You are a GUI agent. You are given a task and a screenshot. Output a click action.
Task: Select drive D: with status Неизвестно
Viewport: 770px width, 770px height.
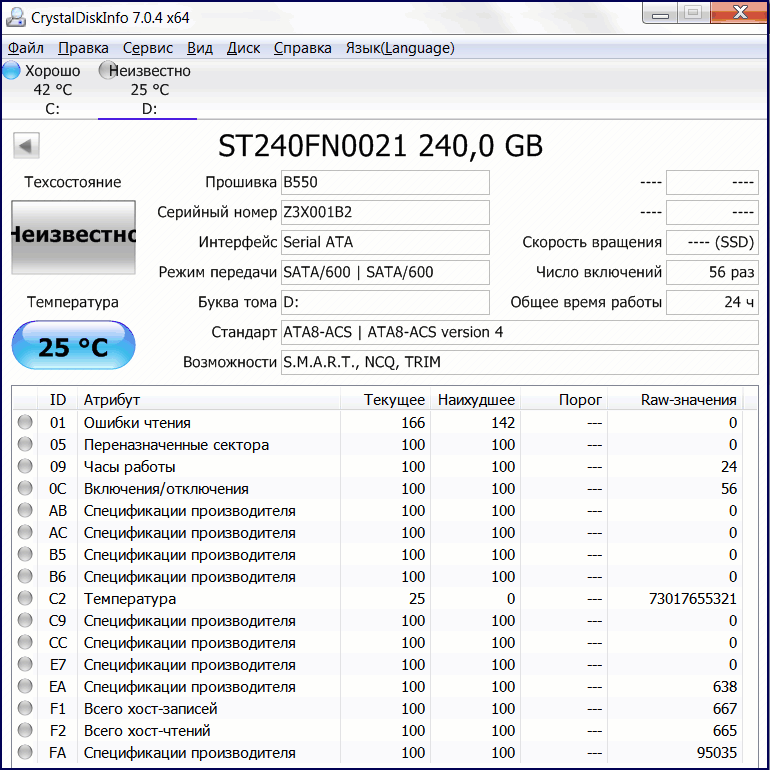[x=147, y=89]
